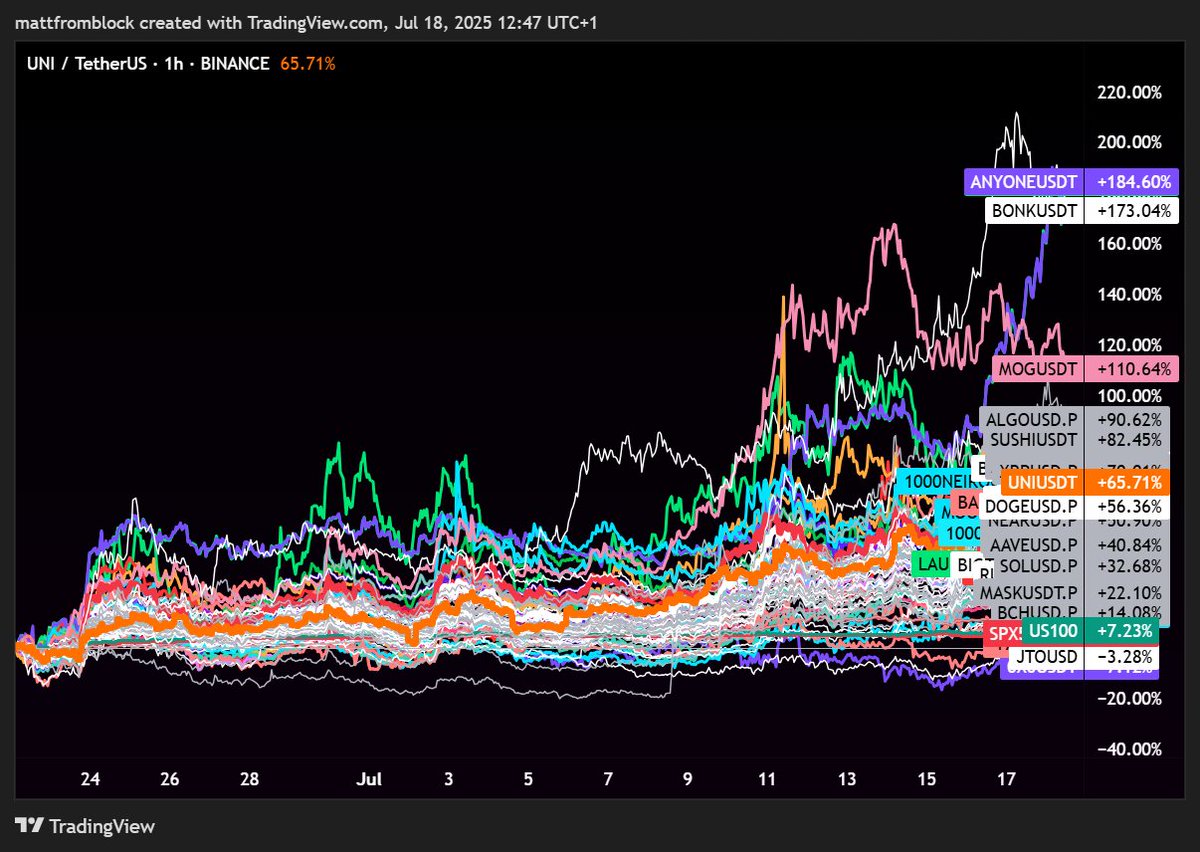Click the +184.60% price label
Viewport: 1200px width, 852px height.
[1132, 183]
